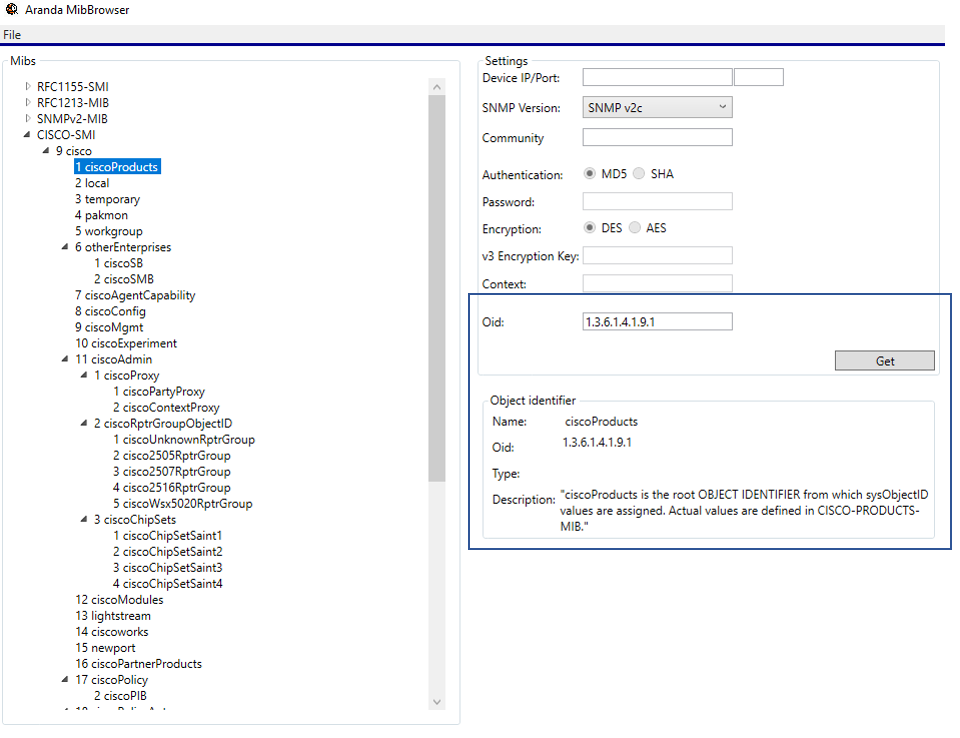Collapse the 17 ciscoPolicy node
Image resolution: width=960 pixels, height=738 pixels.
click(x=65, y=679)
